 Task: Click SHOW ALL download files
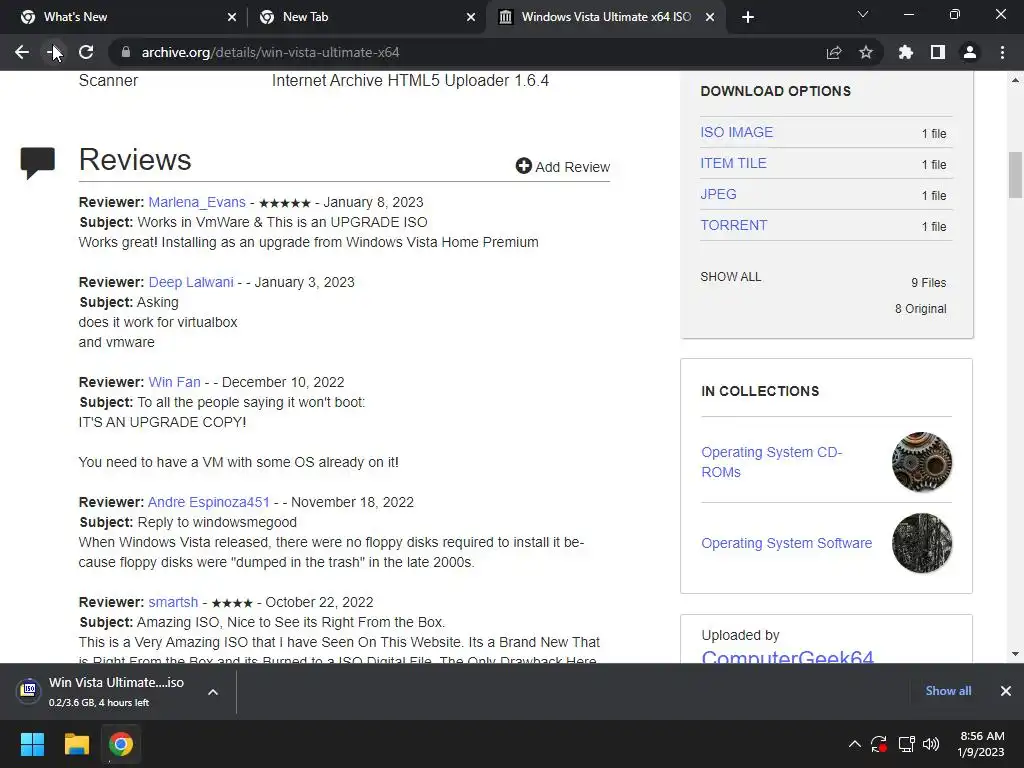731,276
